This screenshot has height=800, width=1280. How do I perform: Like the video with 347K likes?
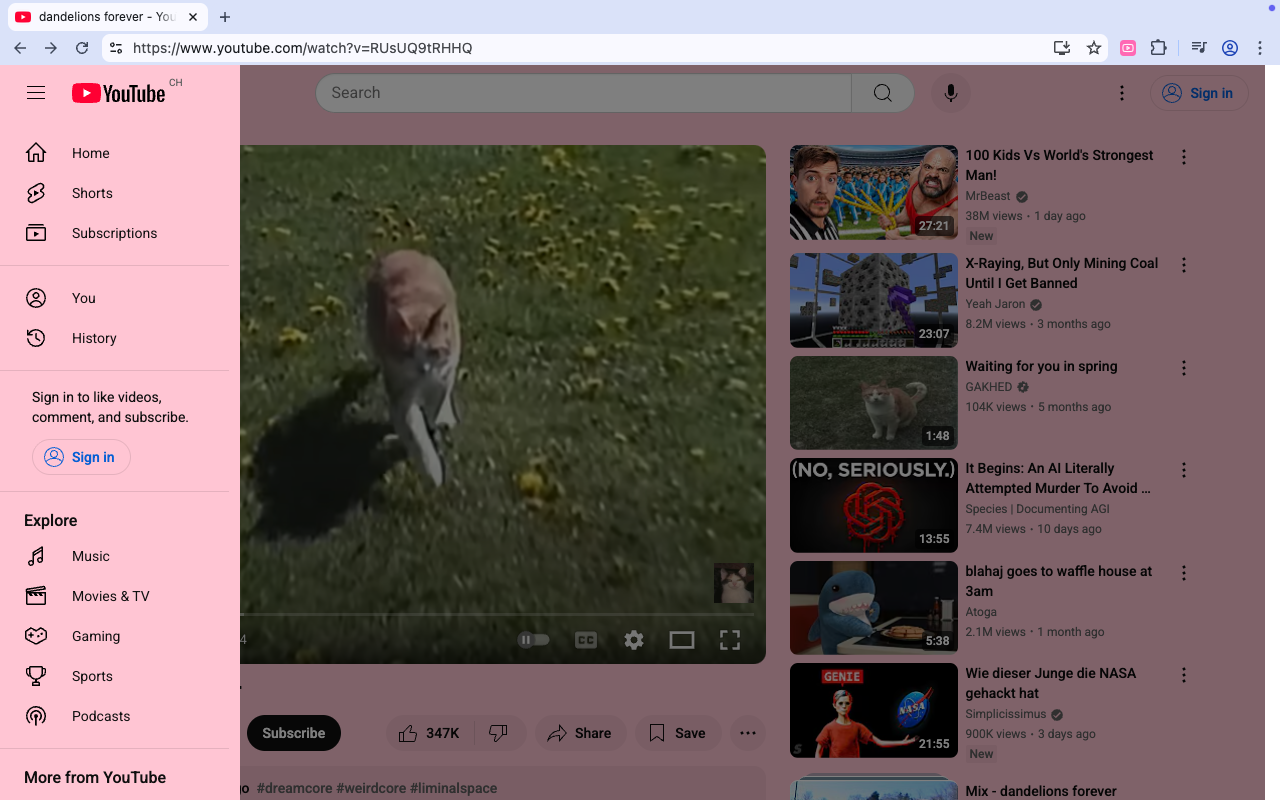tap(430, 733)
